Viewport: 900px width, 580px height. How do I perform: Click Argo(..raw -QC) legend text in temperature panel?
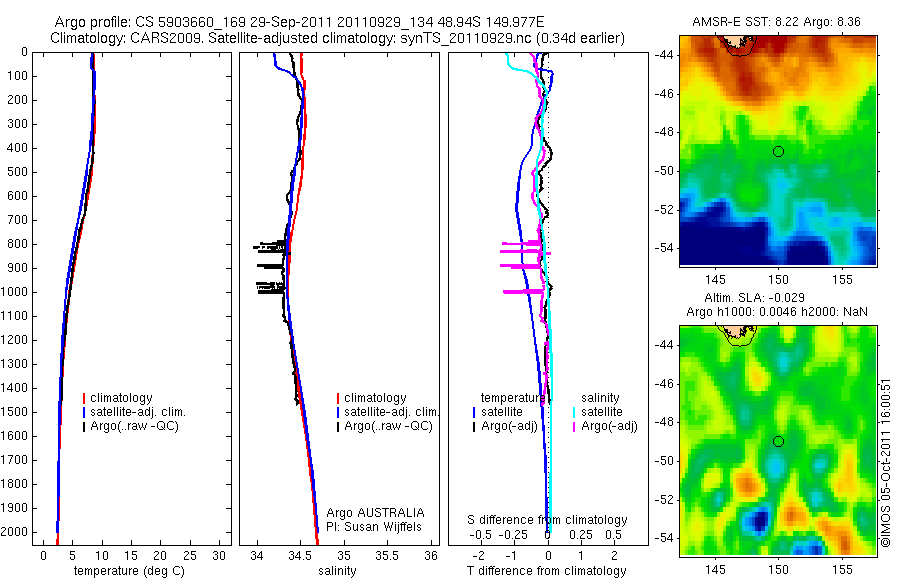[x=134, y=426]
